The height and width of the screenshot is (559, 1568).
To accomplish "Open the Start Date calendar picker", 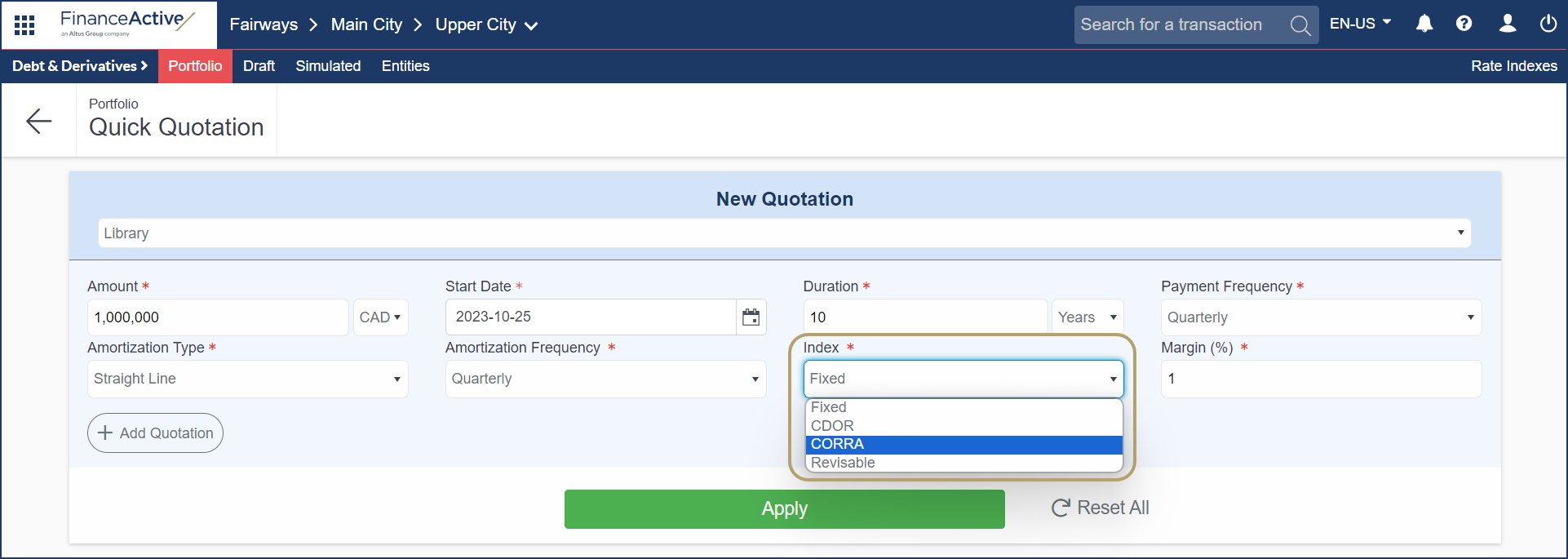I will click(751, 317).
